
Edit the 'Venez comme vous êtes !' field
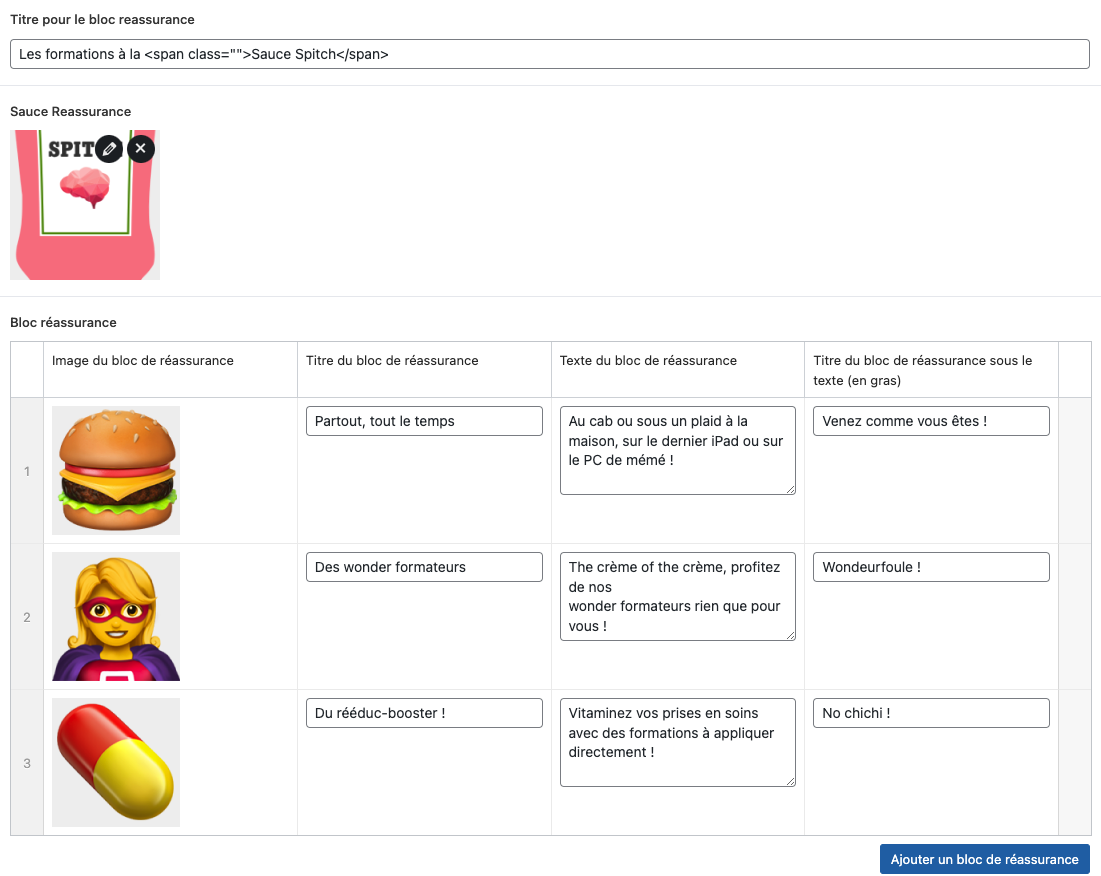tap(931, 421)
